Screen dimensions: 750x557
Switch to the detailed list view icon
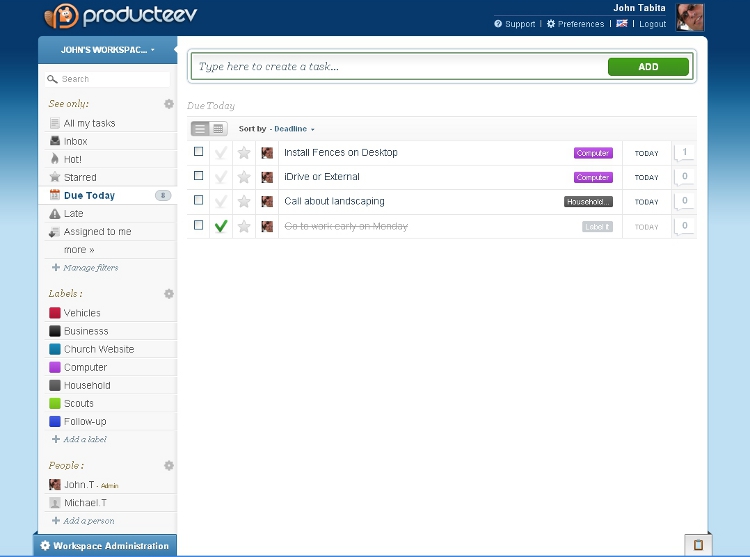click(218, 129)
